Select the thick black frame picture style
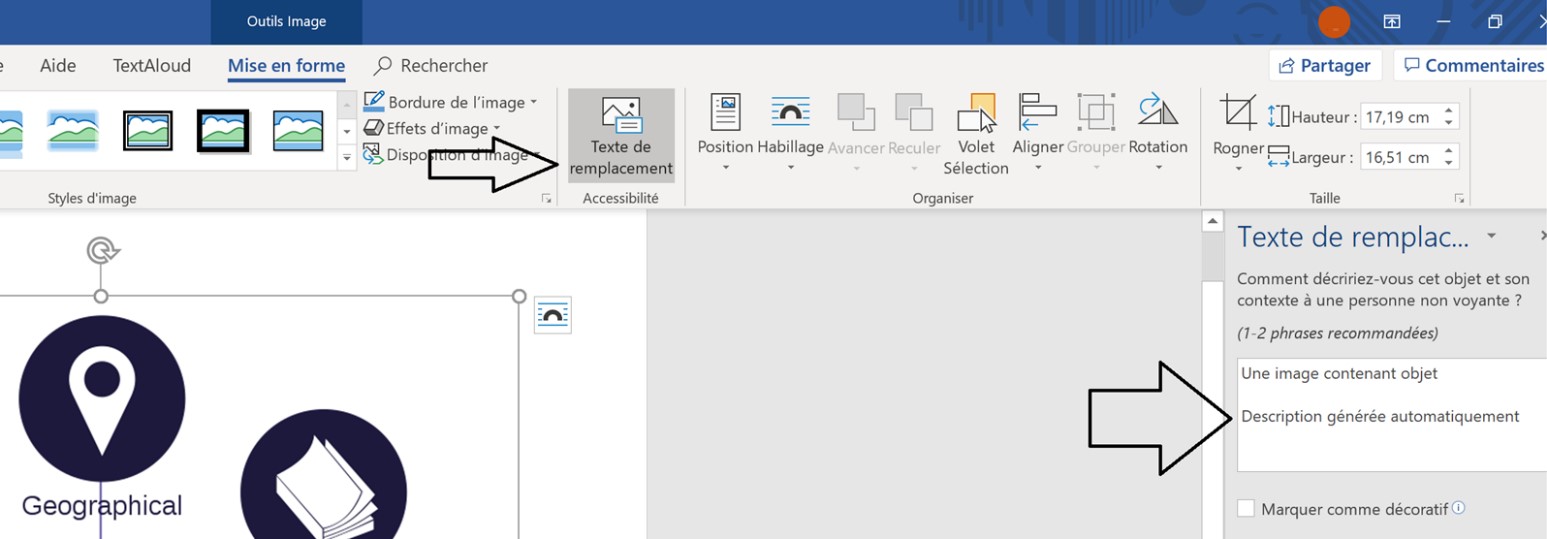 (223, 129)
